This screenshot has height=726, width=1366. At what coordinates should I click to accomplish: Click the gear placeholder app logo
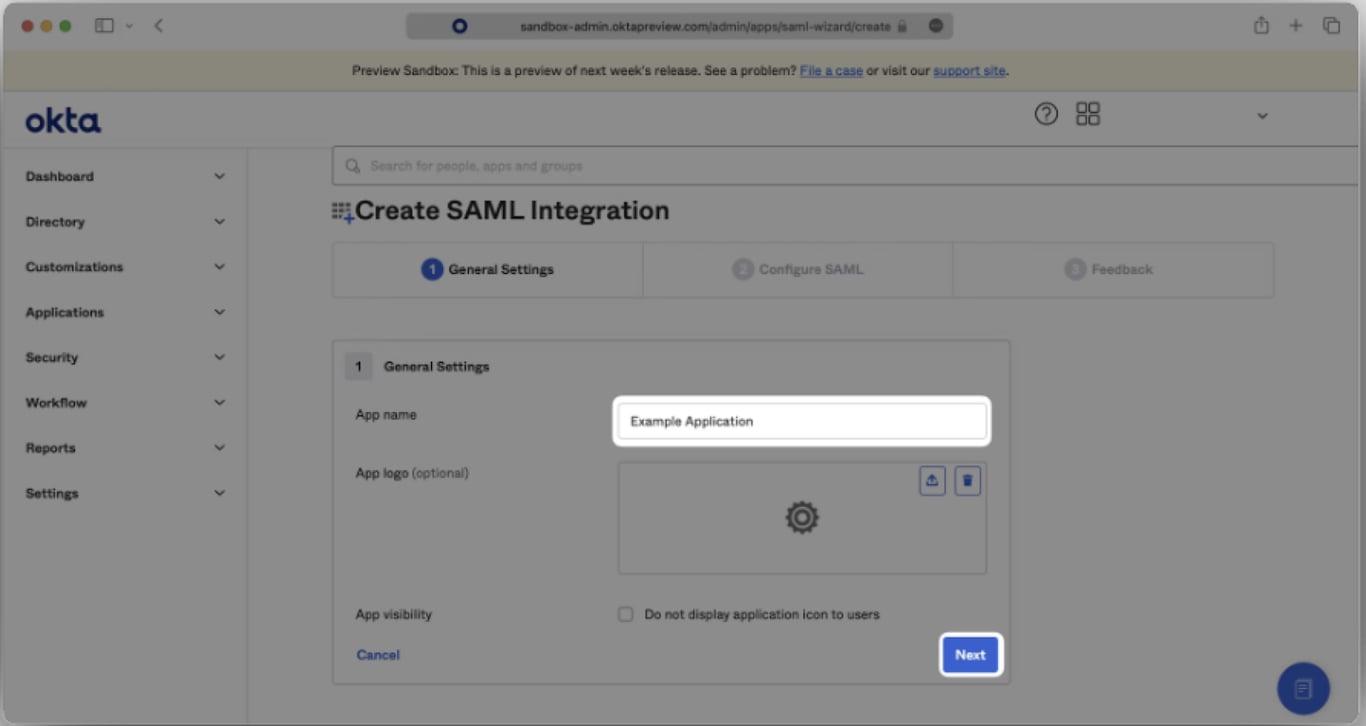coord(802,517)
